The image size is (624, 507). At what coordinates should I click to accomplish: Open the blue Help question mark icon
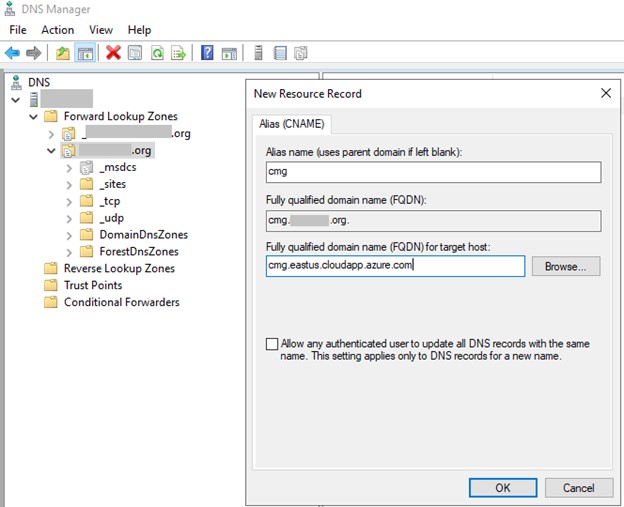[207, 53]
